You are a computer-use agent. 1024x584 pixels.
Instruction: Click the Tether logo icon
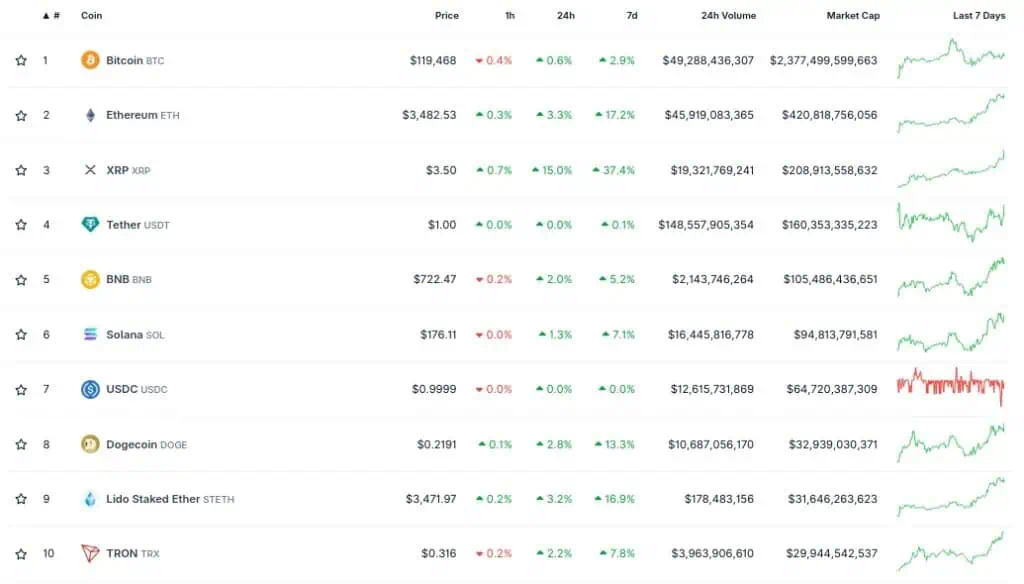tap(90, 225)
